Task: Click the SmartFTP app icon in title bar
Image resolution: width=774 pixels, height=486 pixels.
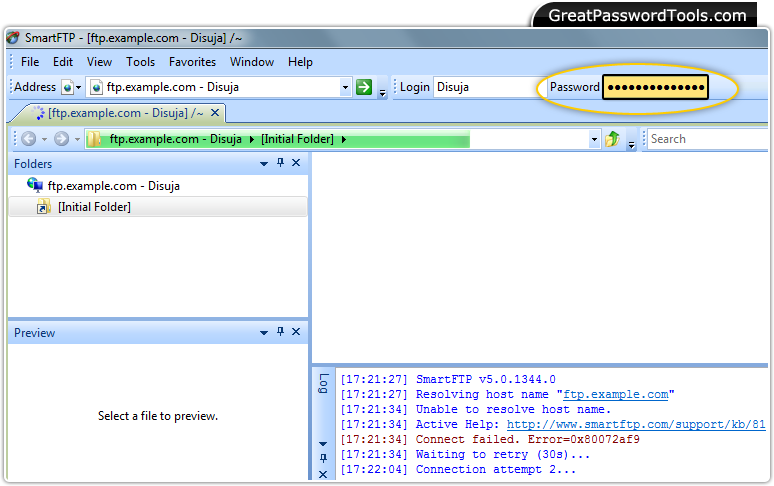Action: point(13,37)
